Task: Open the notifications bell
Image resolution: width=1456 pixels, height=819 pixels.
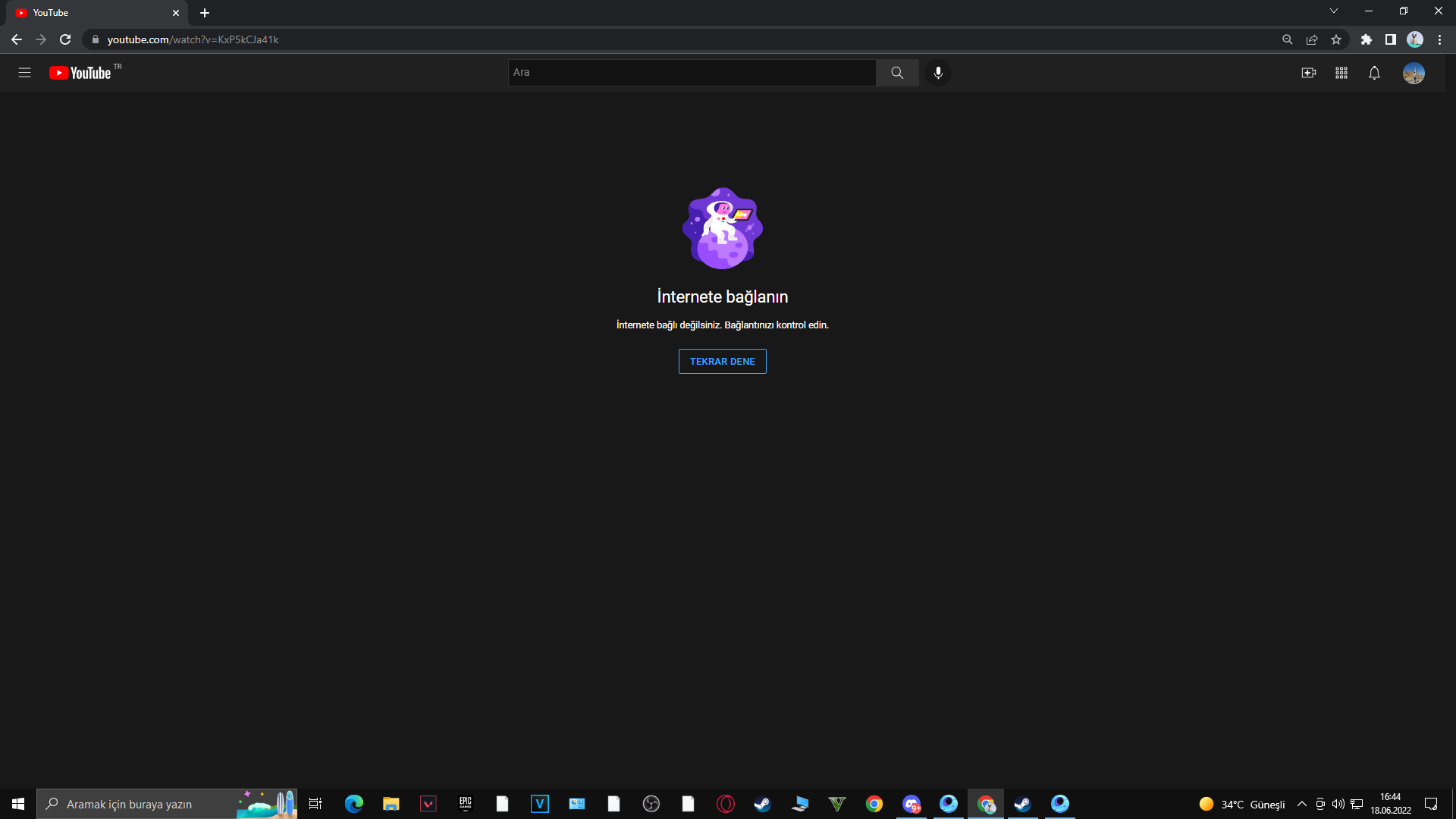Action: 1374,73
